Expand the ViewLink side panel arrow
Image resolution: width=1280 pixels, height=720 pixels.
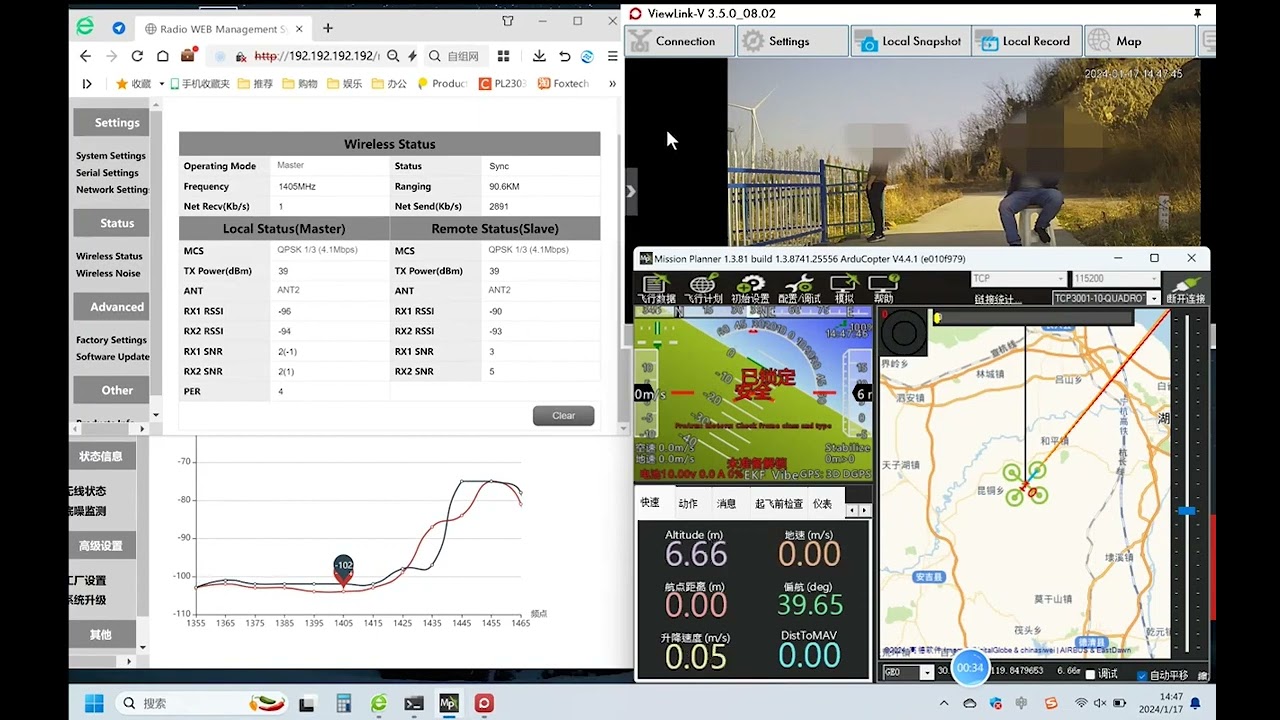(x=630, y=191)
